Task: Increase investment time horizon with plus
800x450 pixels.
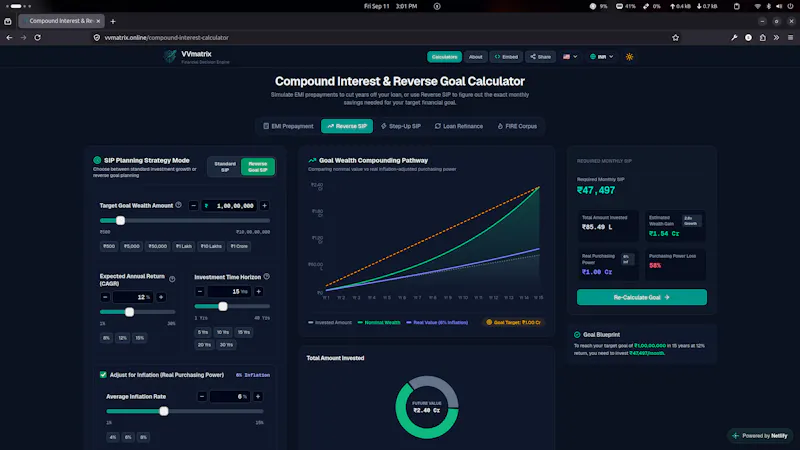Action: pyautogui.click(x=259, y=291)
